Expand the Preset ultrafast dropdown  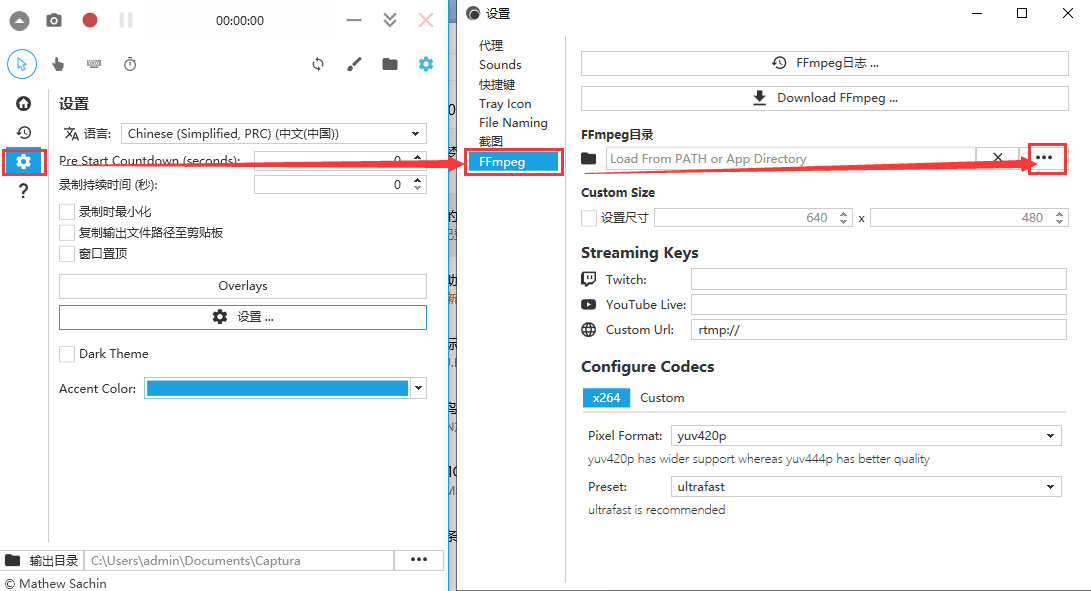point(1050,487)
